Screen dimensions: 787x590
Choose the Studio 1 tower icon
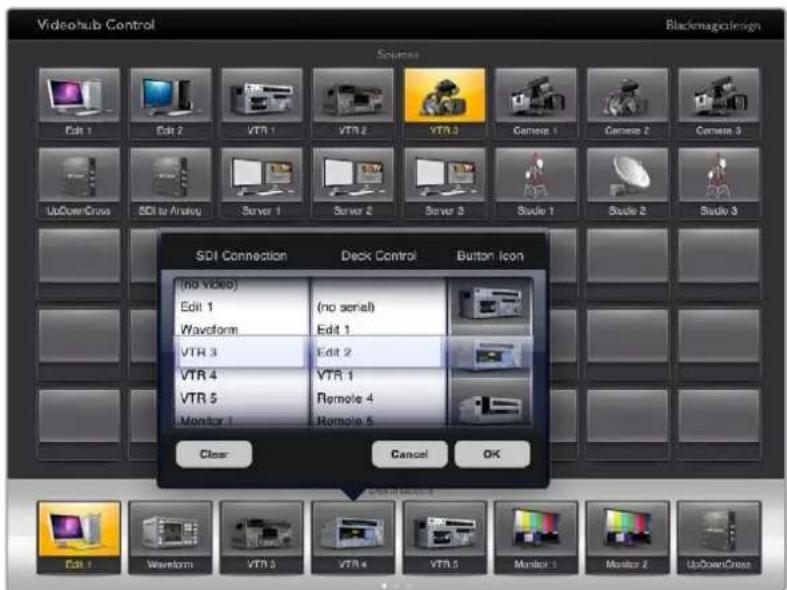536,175
